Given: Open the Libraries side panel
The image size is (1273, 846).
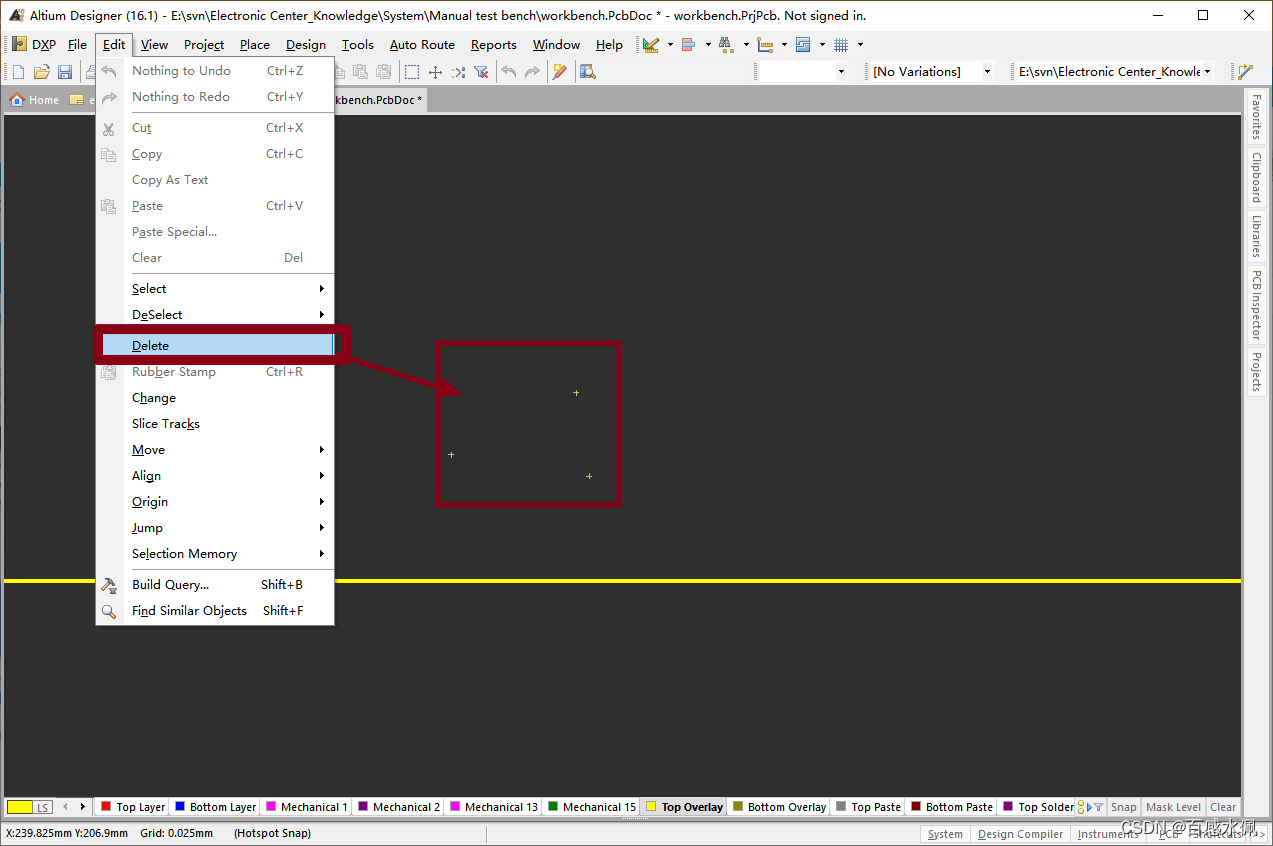Looking at the screenshot, I should [x=1257, y=237].
